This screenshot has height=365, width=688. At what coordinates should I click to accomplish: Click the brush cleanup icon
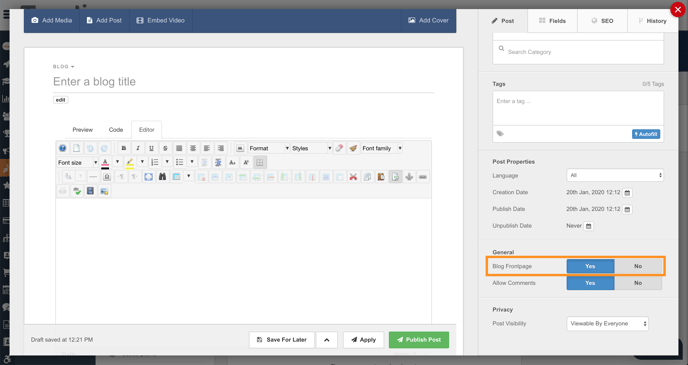coord(353,148)
